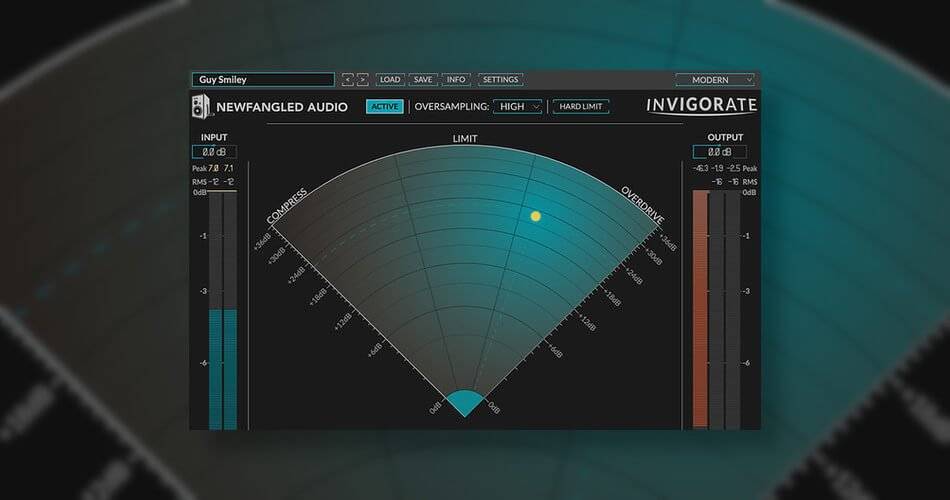Click the LIMIT label atop the arc
Viewport: 950px width, 500px height.
click(x=465, y=139)
